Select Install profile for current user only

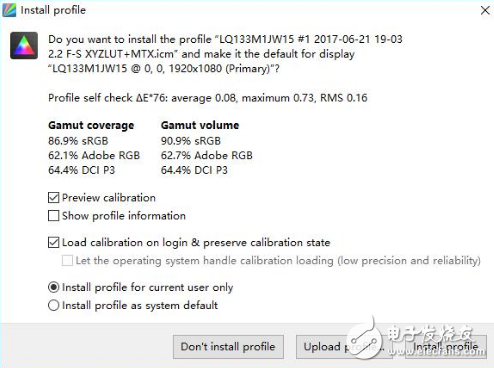53,287
